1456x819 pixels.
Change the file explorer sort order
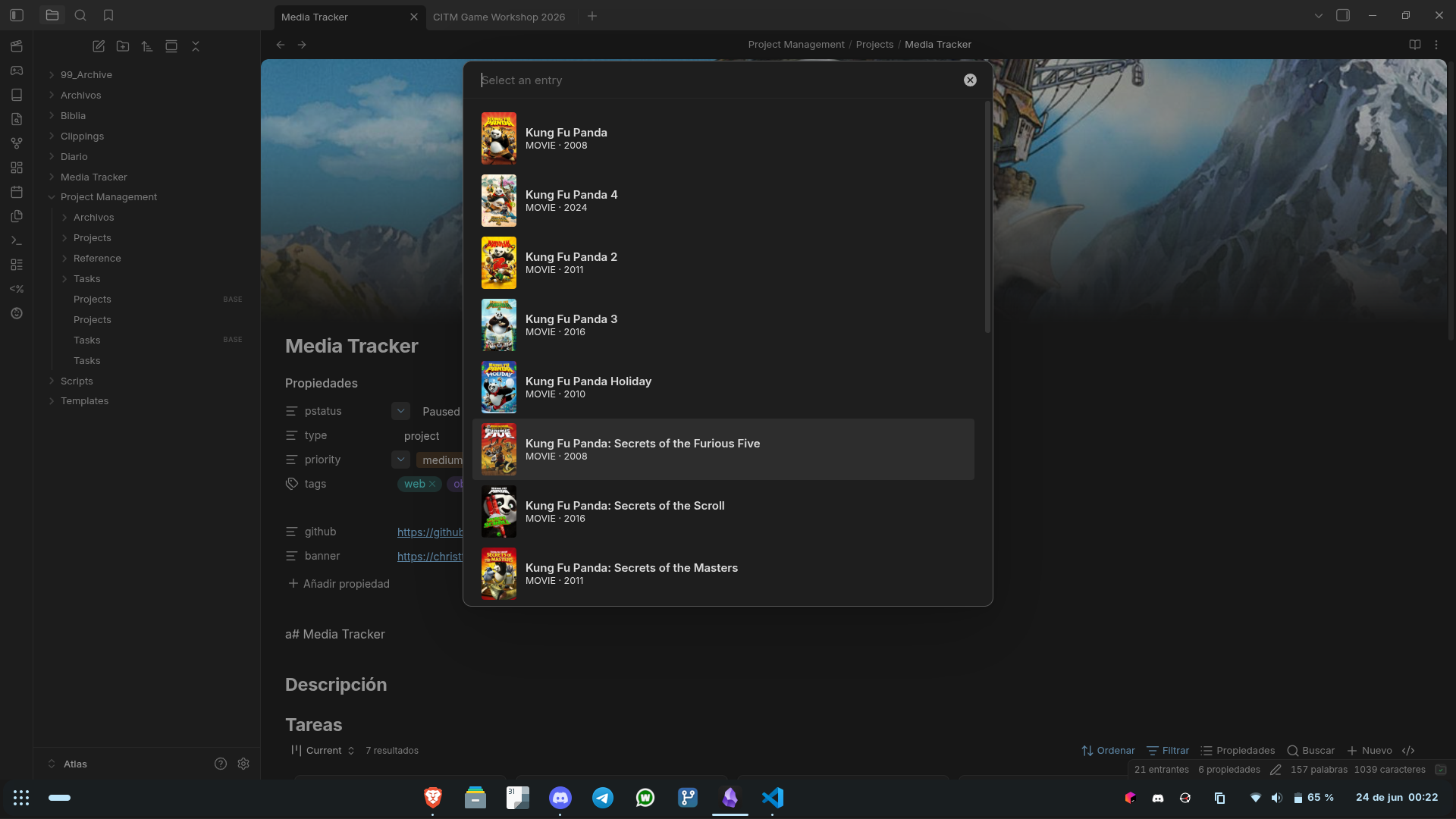coord(147,46)
